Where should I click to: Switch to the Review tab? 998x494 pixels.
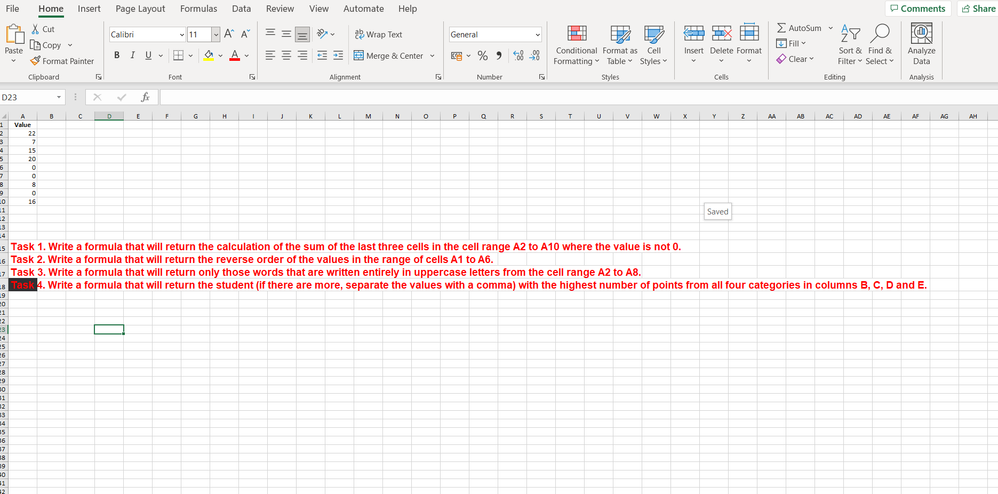[280, 8]
